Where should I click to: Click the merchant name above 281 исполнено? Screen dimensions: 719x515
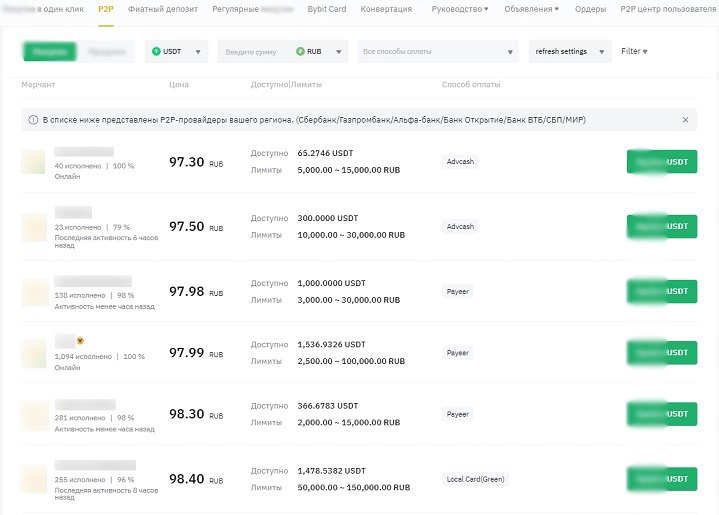click(x=85, y=404)
